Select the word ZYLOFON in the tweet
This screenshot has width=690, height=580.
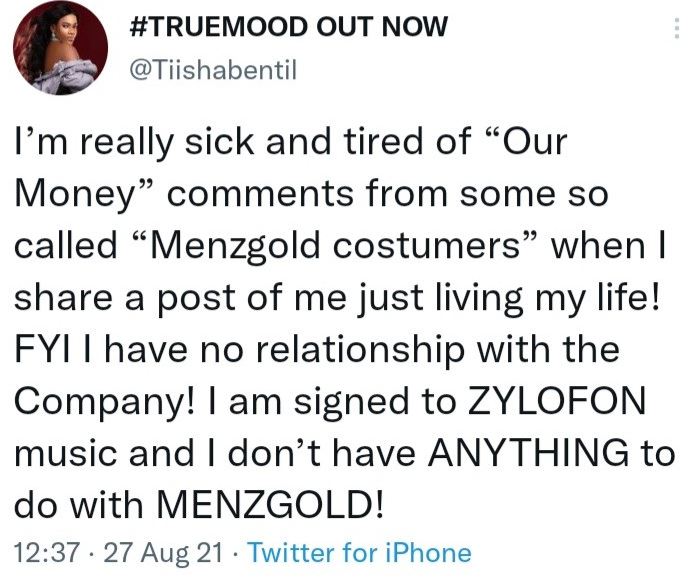click(556, 401)
